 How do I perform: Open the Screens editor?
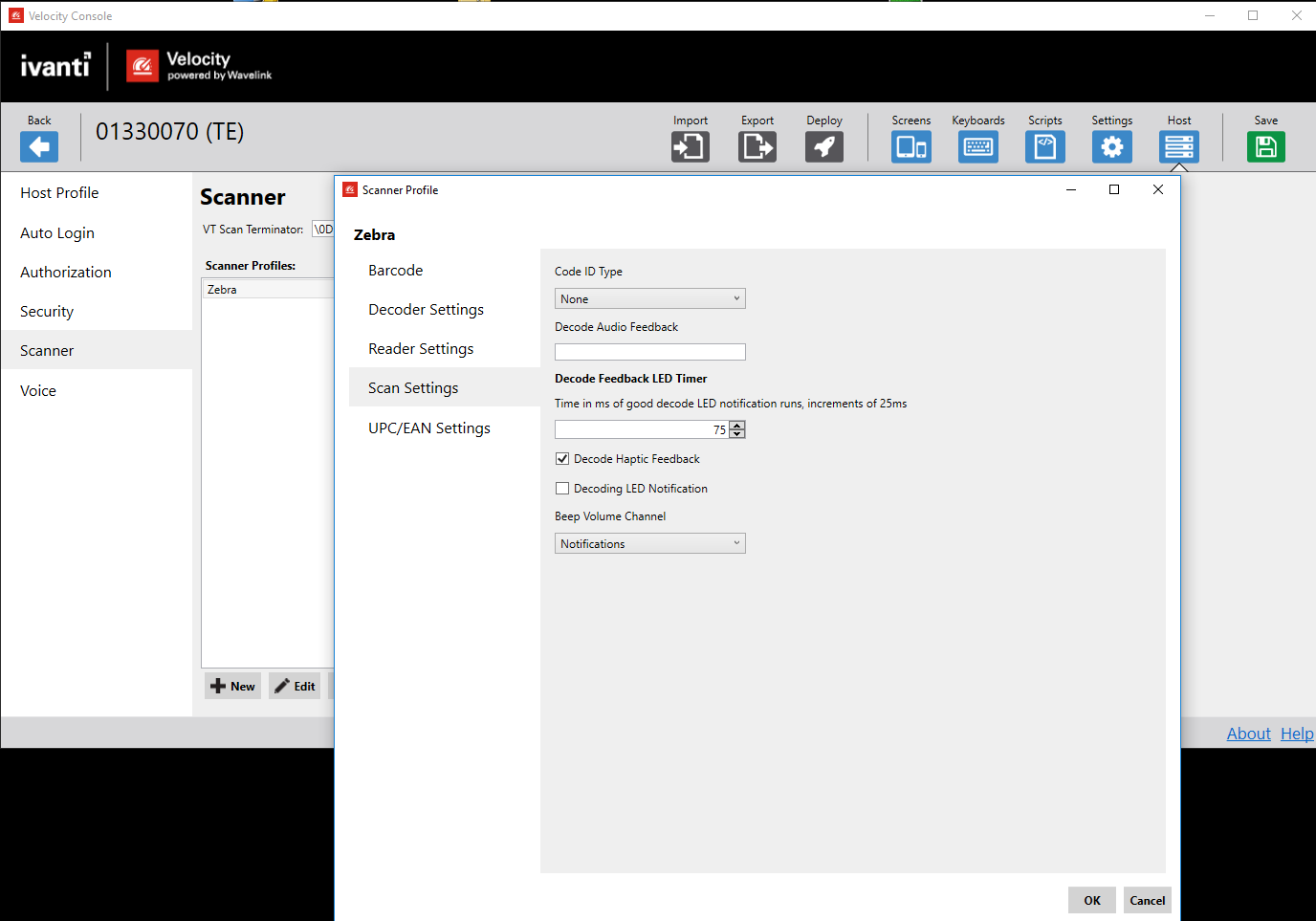[910, 146]
